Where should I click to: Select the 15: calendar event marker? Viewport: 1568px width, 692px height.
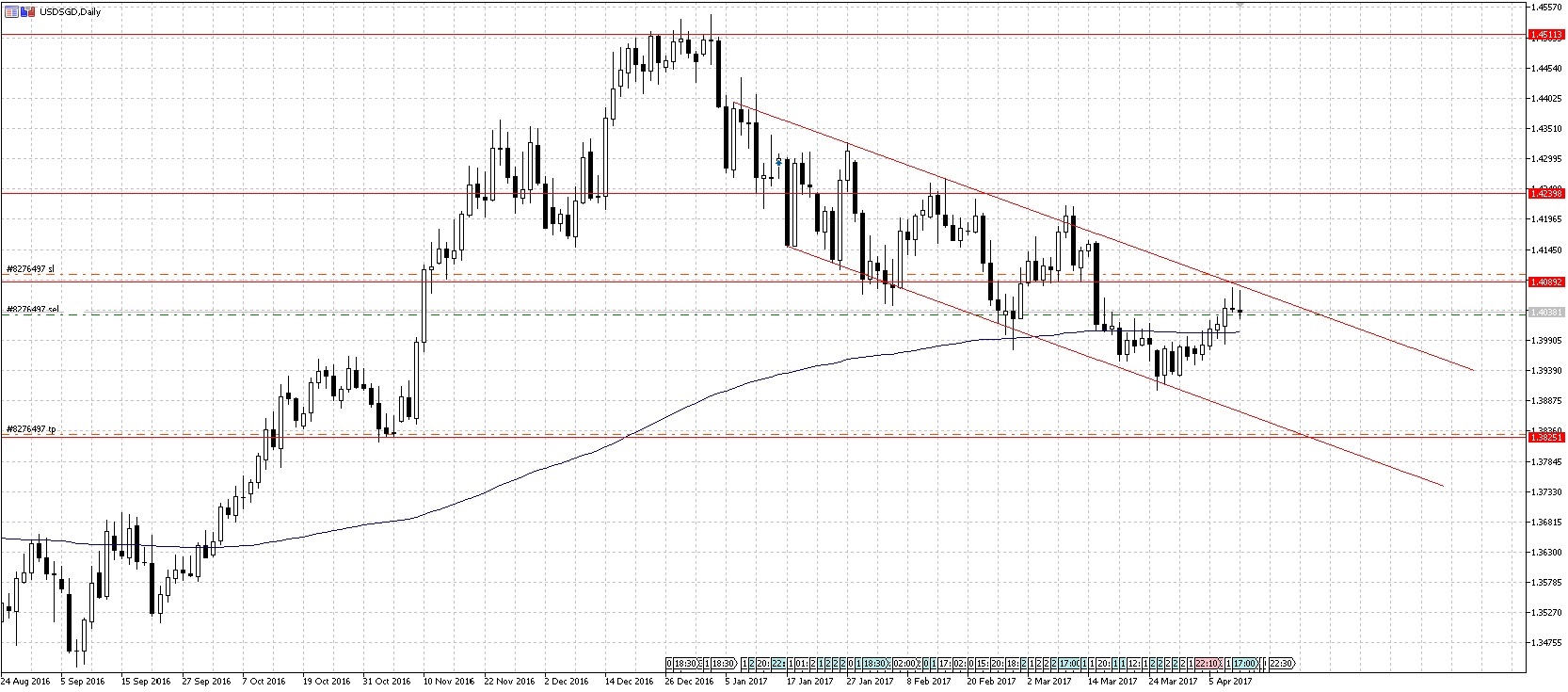983,663
